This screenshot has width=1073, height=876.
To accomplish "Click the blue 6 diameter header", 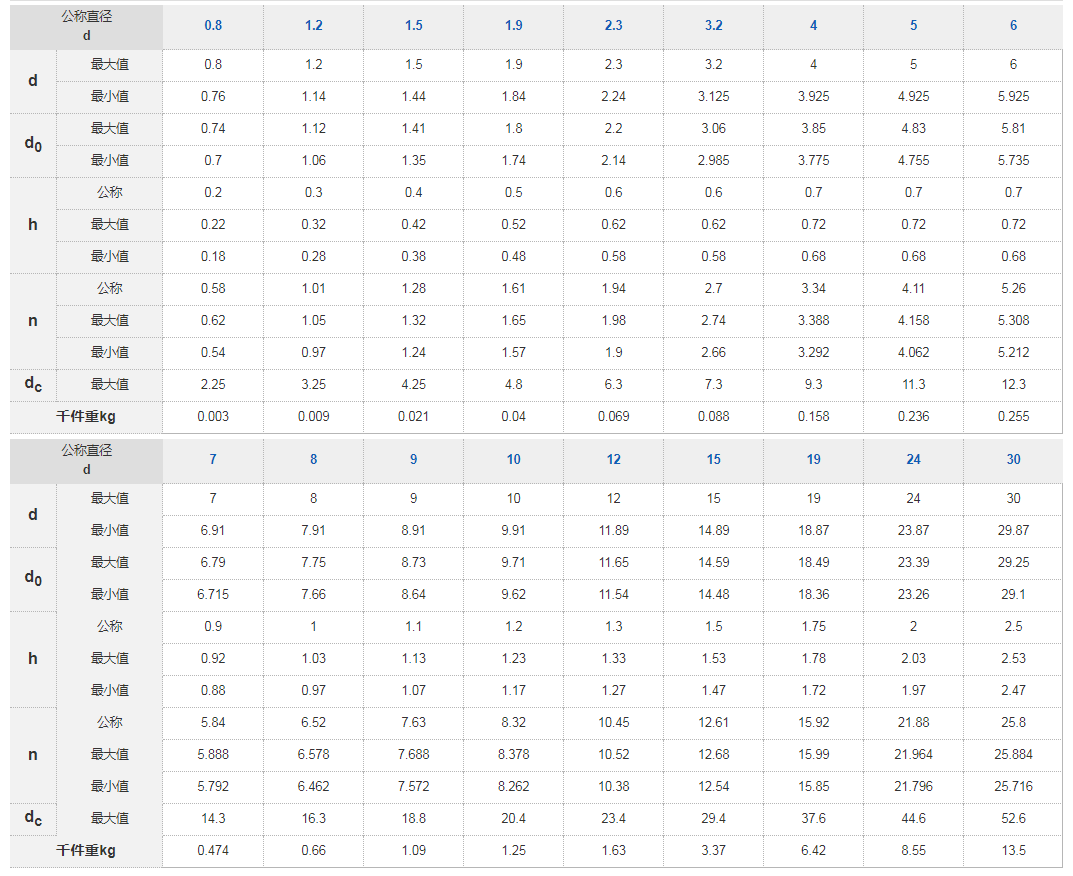I will (1013, 26).
